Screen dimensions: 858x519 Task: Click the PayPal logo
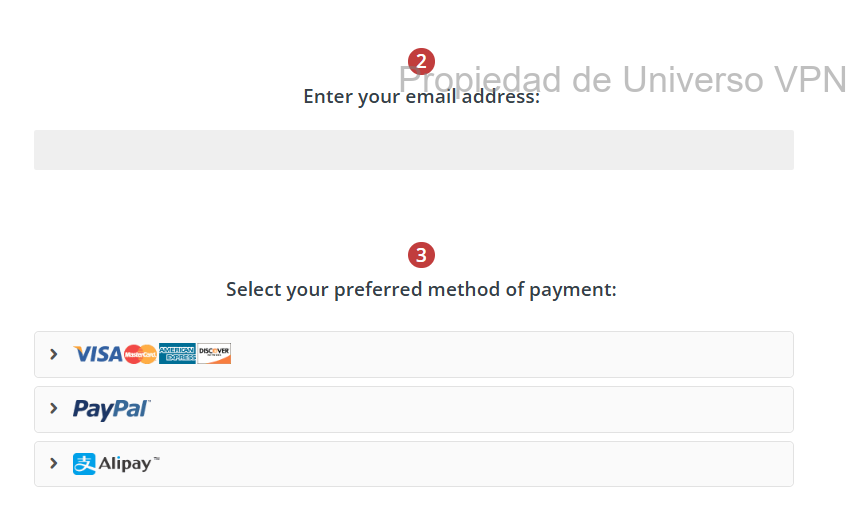111,409
